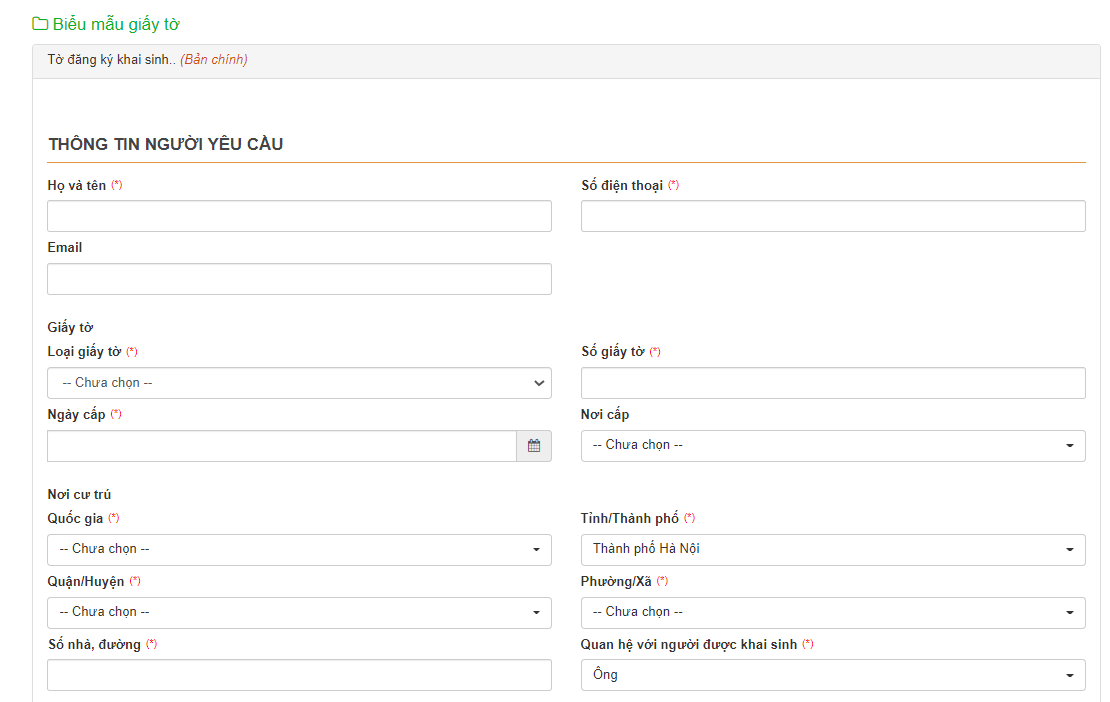Image resolution: width=1110 pixels, height=702 pixels.
Task: Click the Tờ đăng ký khai sinh header
Action: click(111, 60)
